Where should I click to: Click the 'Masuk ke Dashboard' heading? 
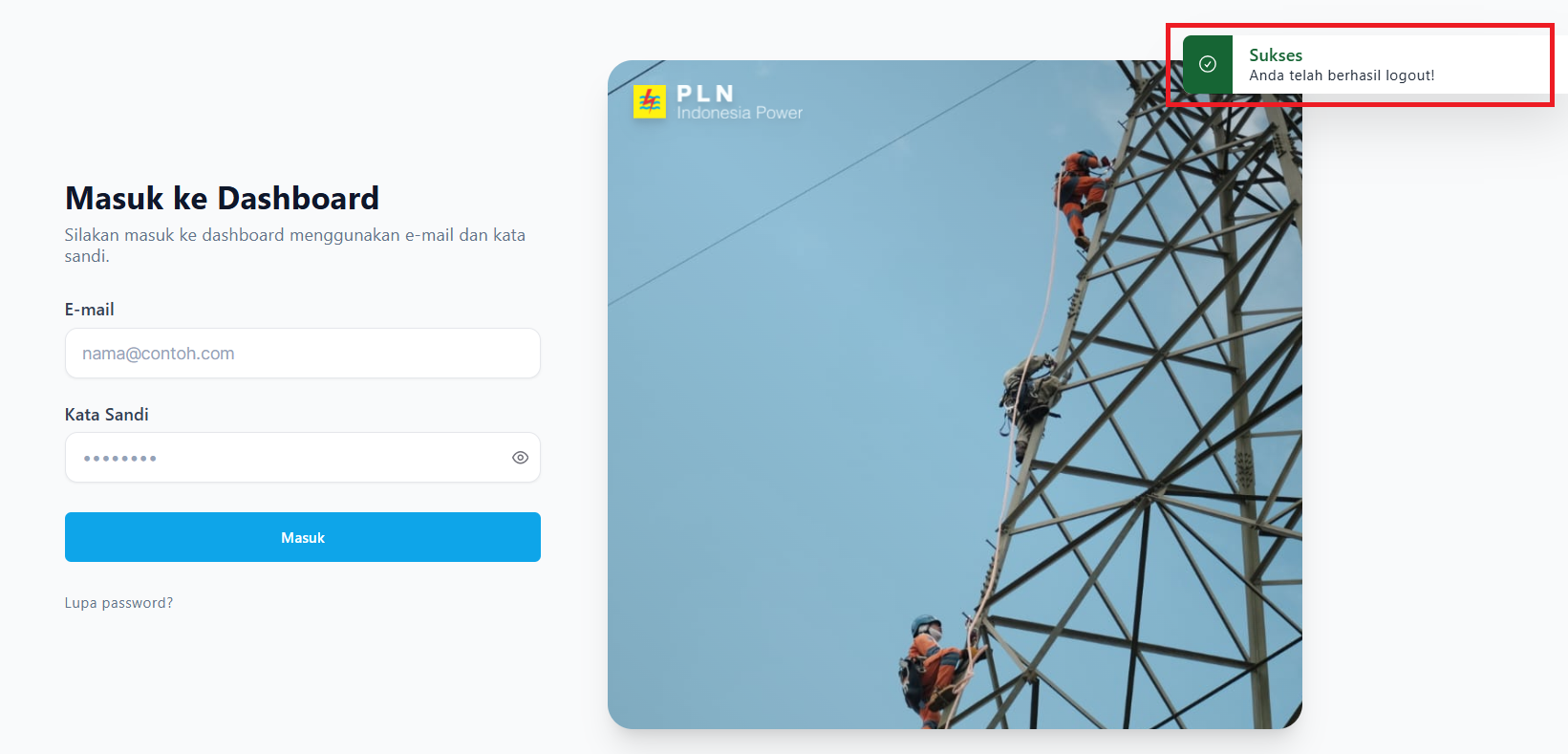tap(222, 198)
